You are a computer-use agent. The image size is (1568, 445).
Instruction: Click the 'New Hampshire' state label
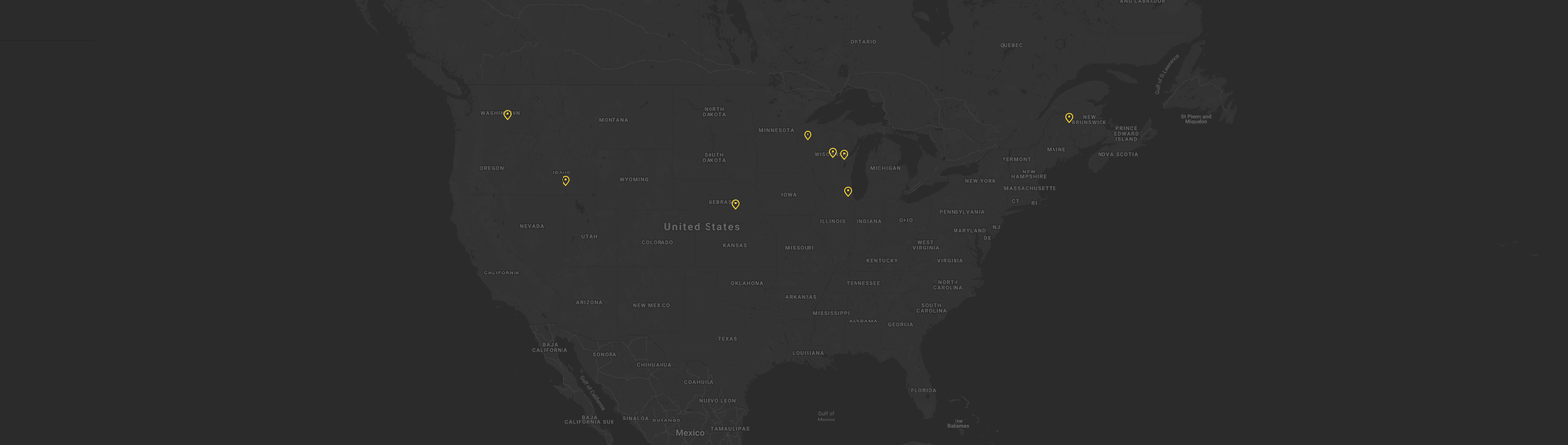1029,174
